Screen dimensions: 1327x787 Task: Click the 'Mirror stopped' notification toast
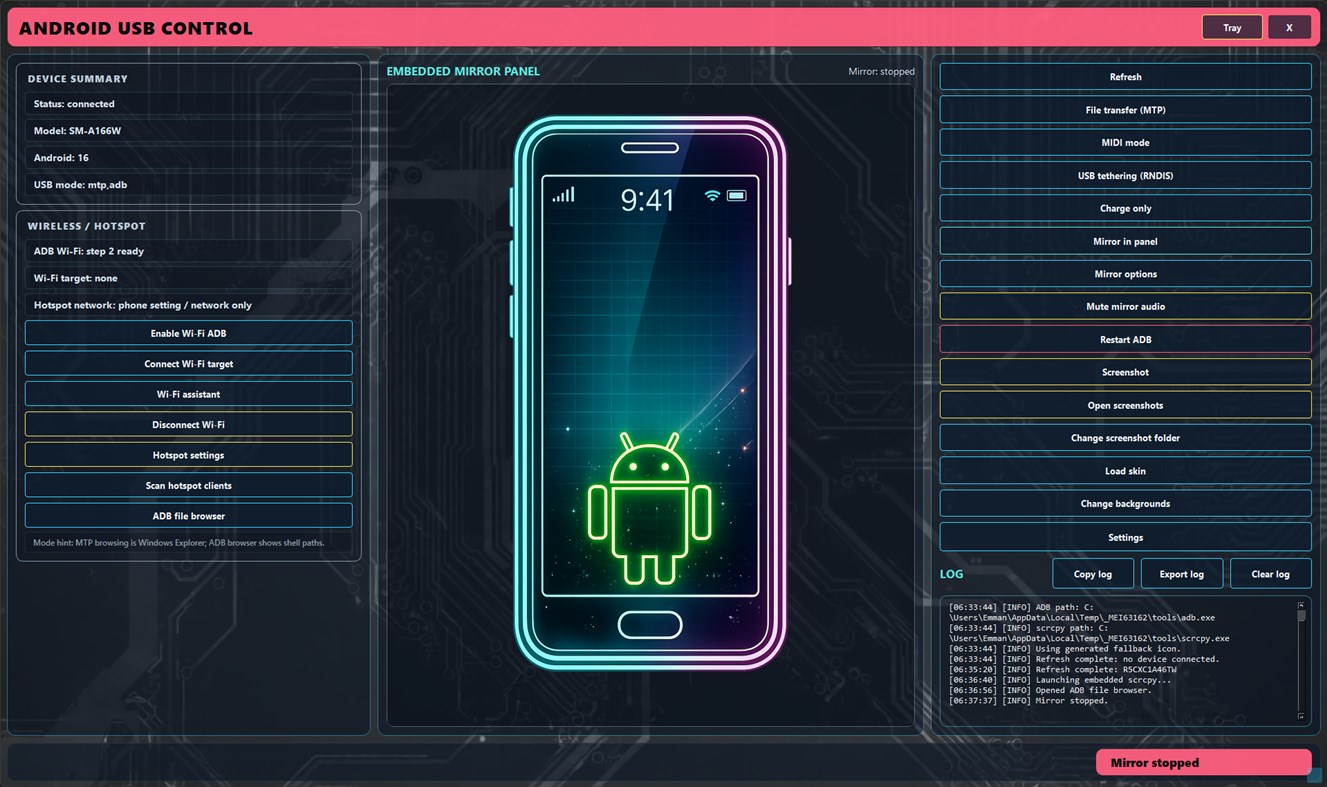(x=1203, y=762)
